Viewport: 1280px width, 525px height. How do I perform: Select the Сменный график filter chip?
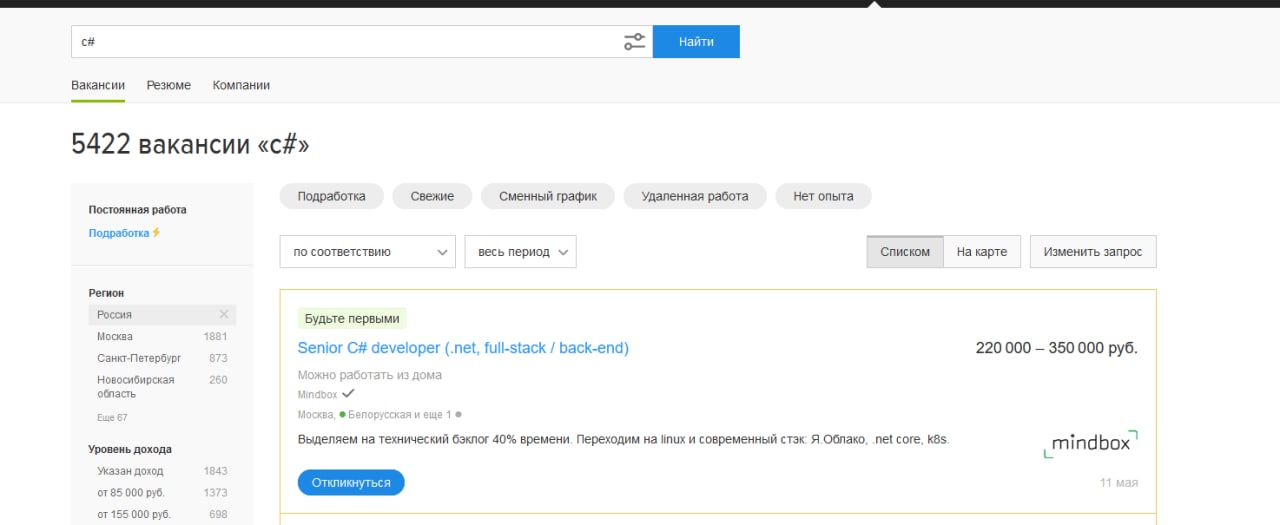click(548, 196)
